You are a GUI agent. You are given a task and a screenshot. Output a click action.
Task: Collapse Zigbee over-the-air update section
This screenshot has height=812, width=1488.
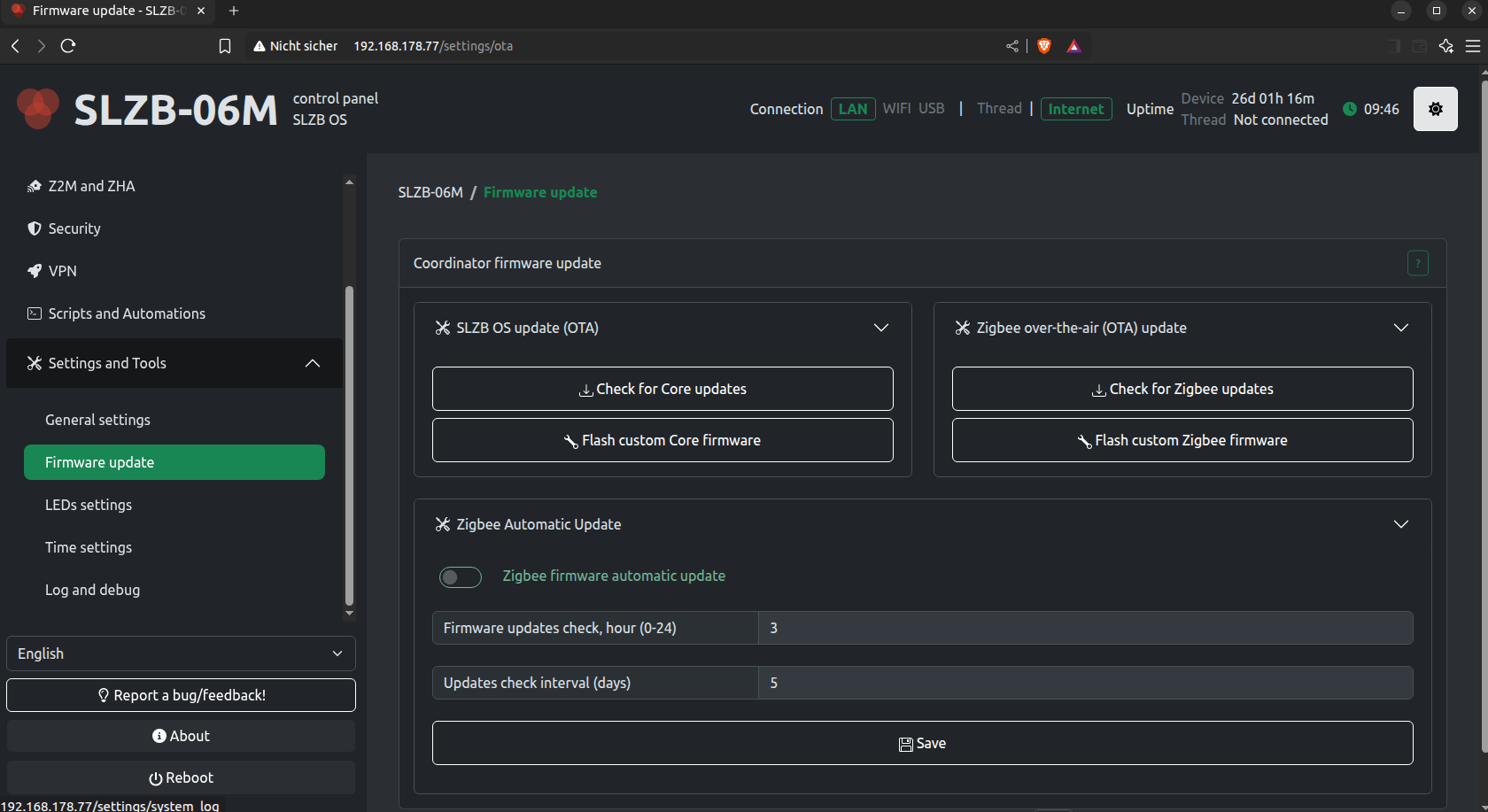pyautogui.click(x=1401, y=328)
